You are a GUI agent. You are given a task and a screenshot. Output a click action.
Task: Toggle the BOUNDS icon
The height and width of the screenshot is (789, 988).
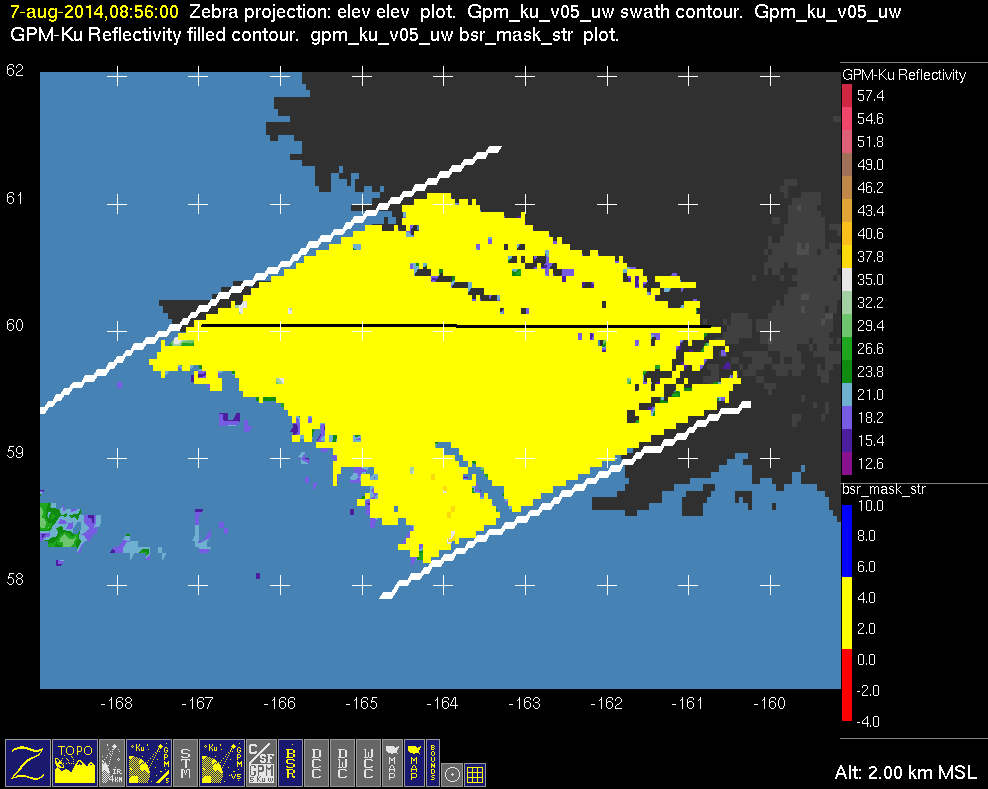[432, 762]
